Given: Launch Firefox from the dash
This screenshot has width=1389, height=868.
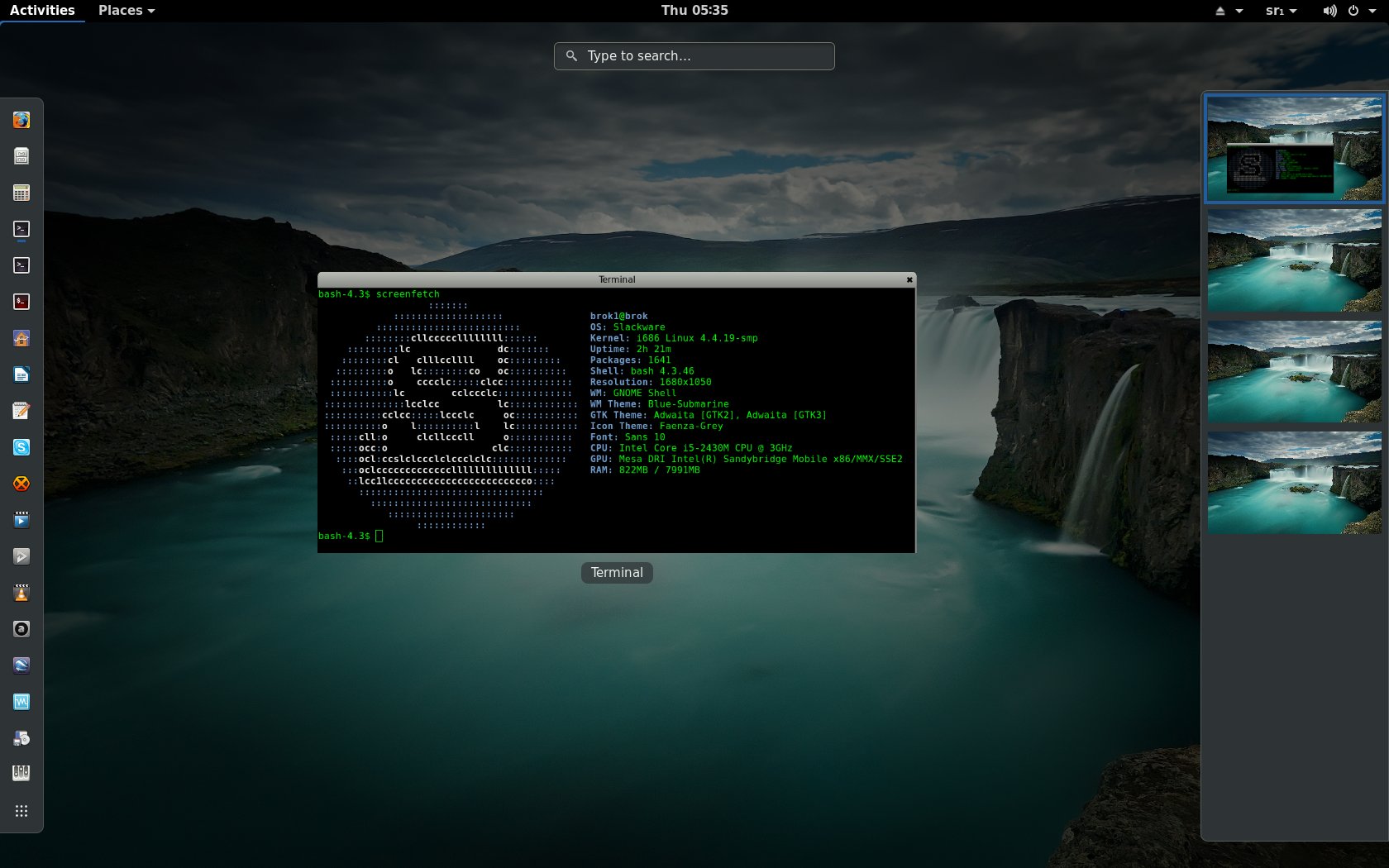Looking at the screenshot, I should coord(21,120).
